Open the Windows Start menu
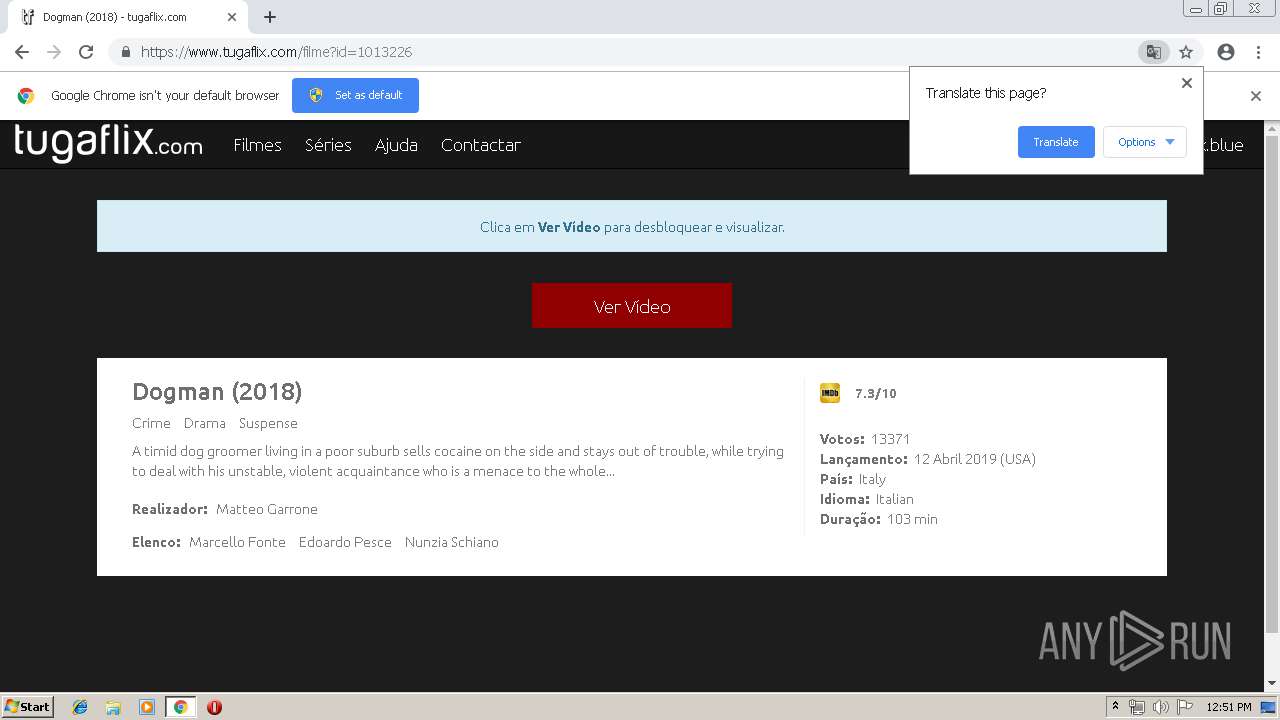The height and width of the screenshot is (720, 1280). 27,707
